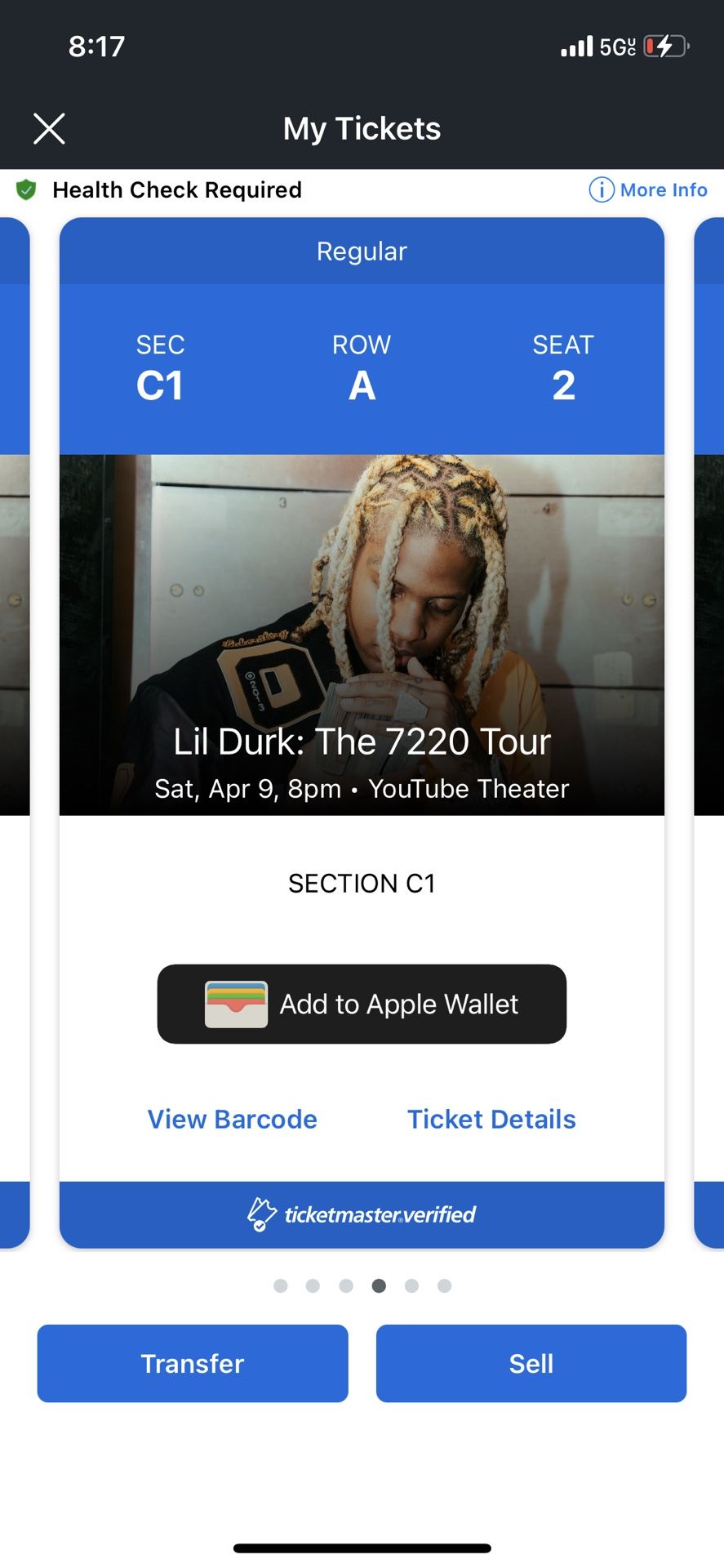Show the previous ticket card on left
The width and height of the screenshot is (724, 1568).
point(15,733)
